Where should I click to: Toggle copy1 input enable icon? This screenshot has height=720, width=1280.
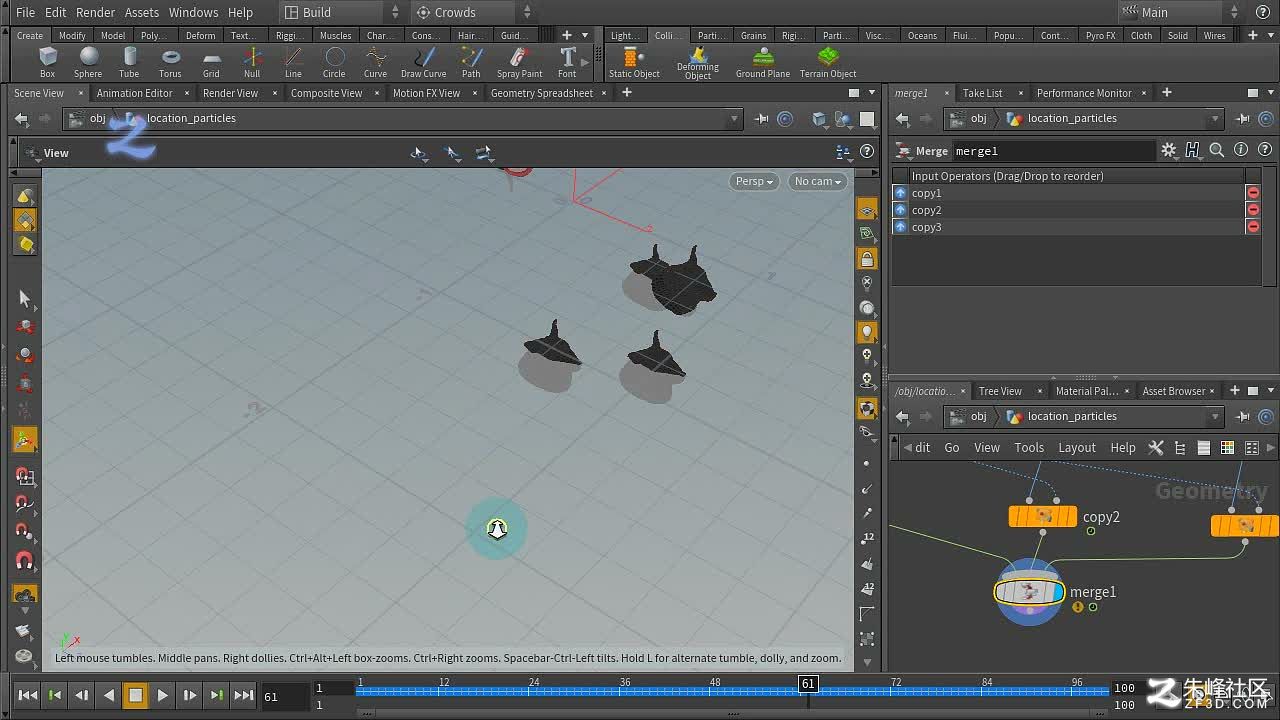click(901, 193)
